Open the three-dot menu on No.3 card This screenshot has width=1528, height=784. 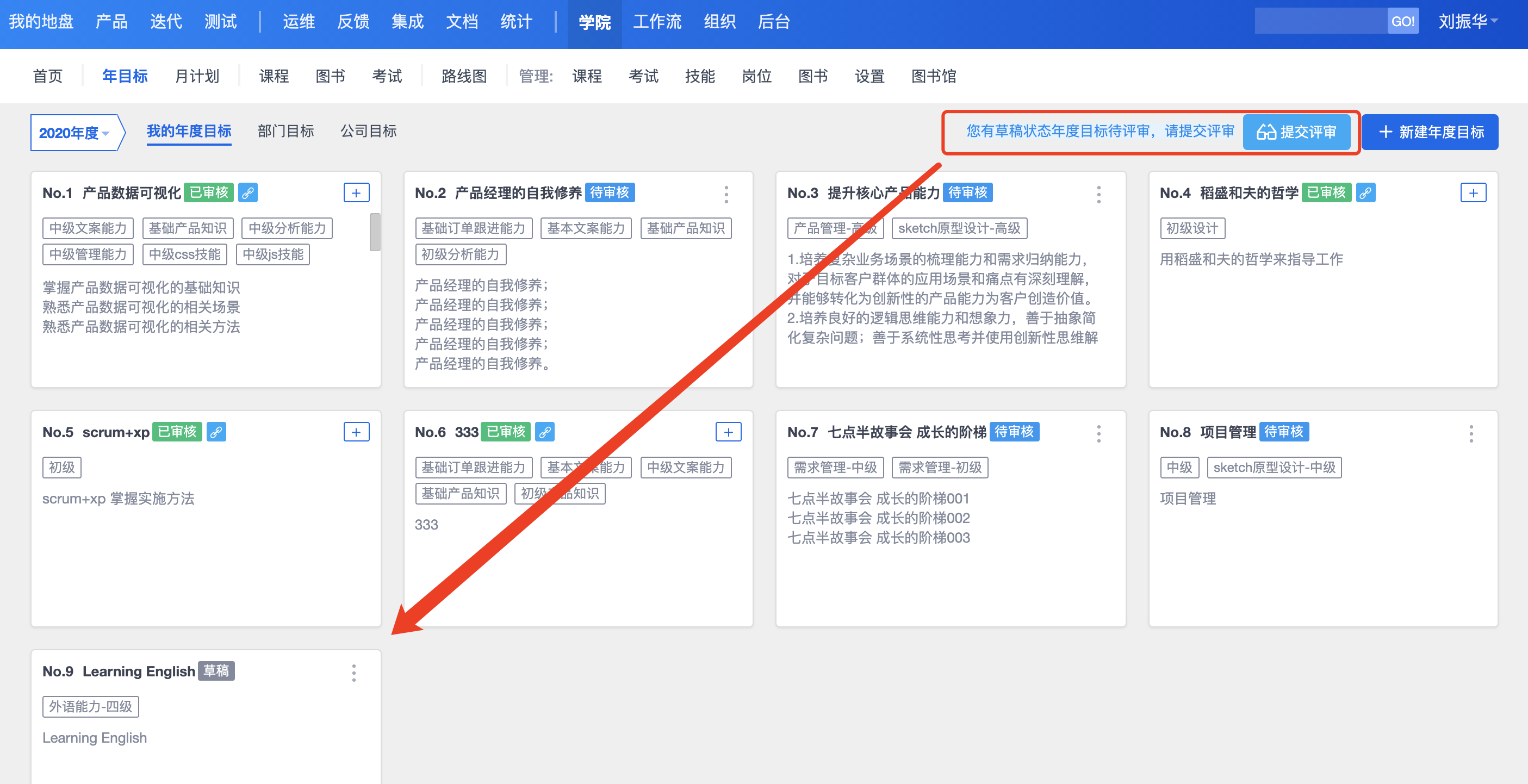click(x=1098, y=194)
